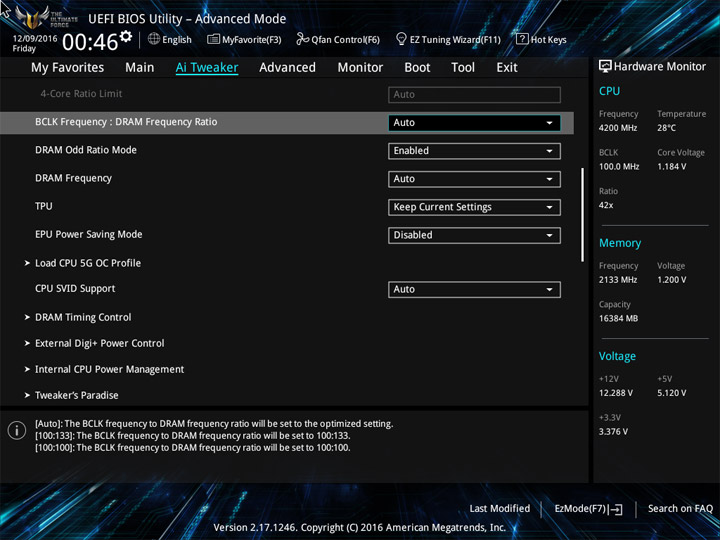Click the EZ Tuning Wizard lightbulb icon
Screen dimensions: 720x540
pos(401,39)
